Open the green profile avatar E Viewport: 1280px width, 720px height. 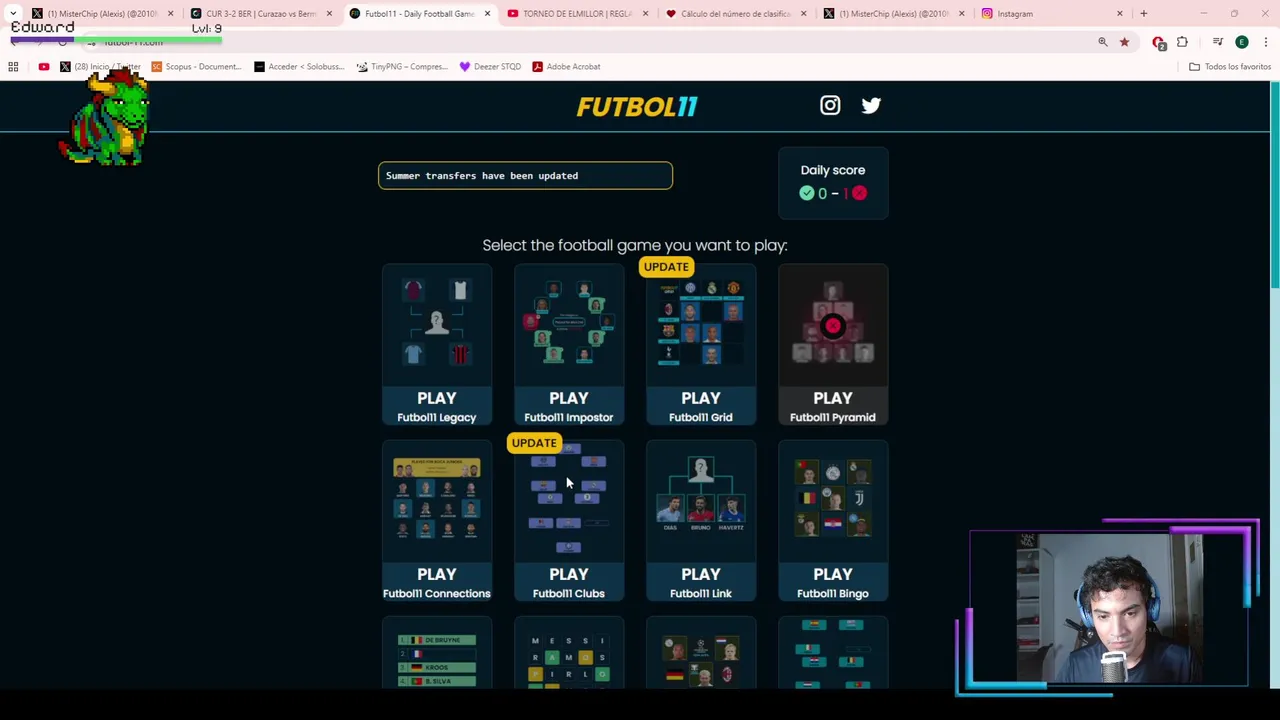point(1242,42)
